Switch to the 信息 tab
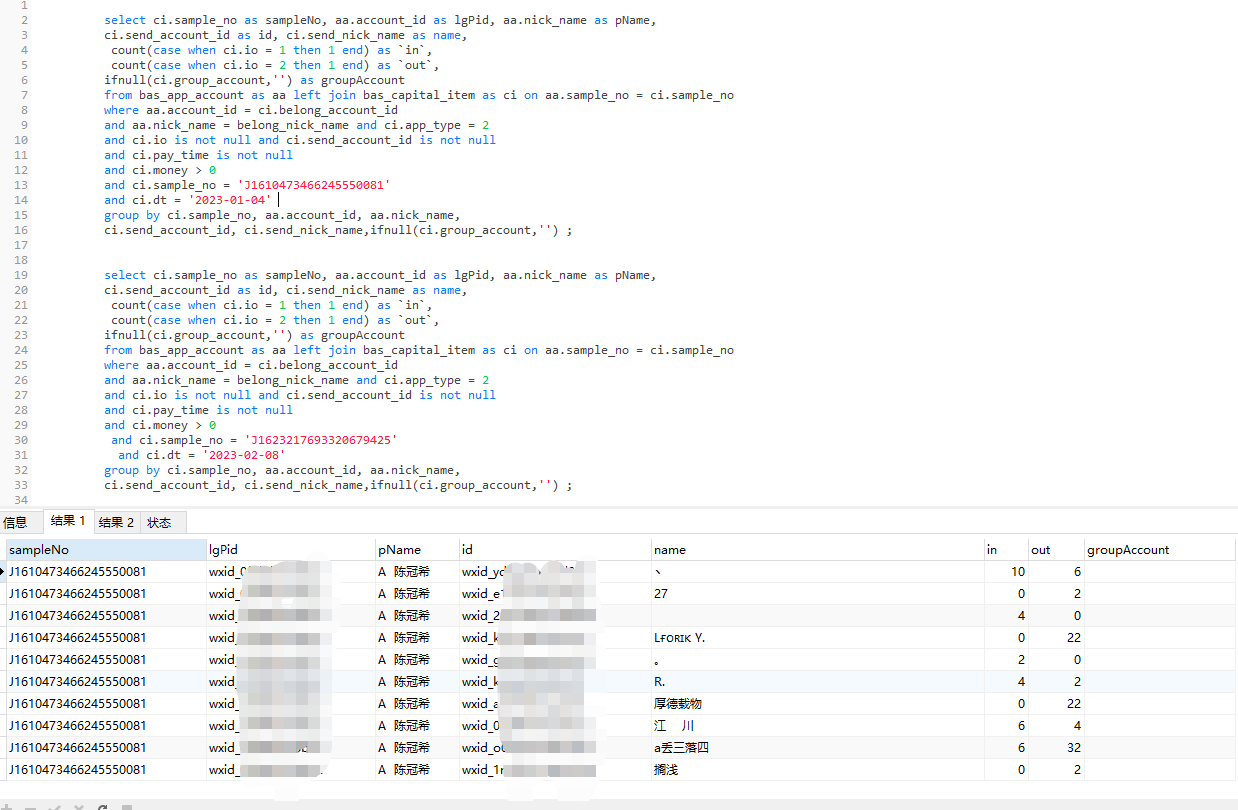Screen dimensions: 1238x810 pyautogui.click(x=16, y=522)
